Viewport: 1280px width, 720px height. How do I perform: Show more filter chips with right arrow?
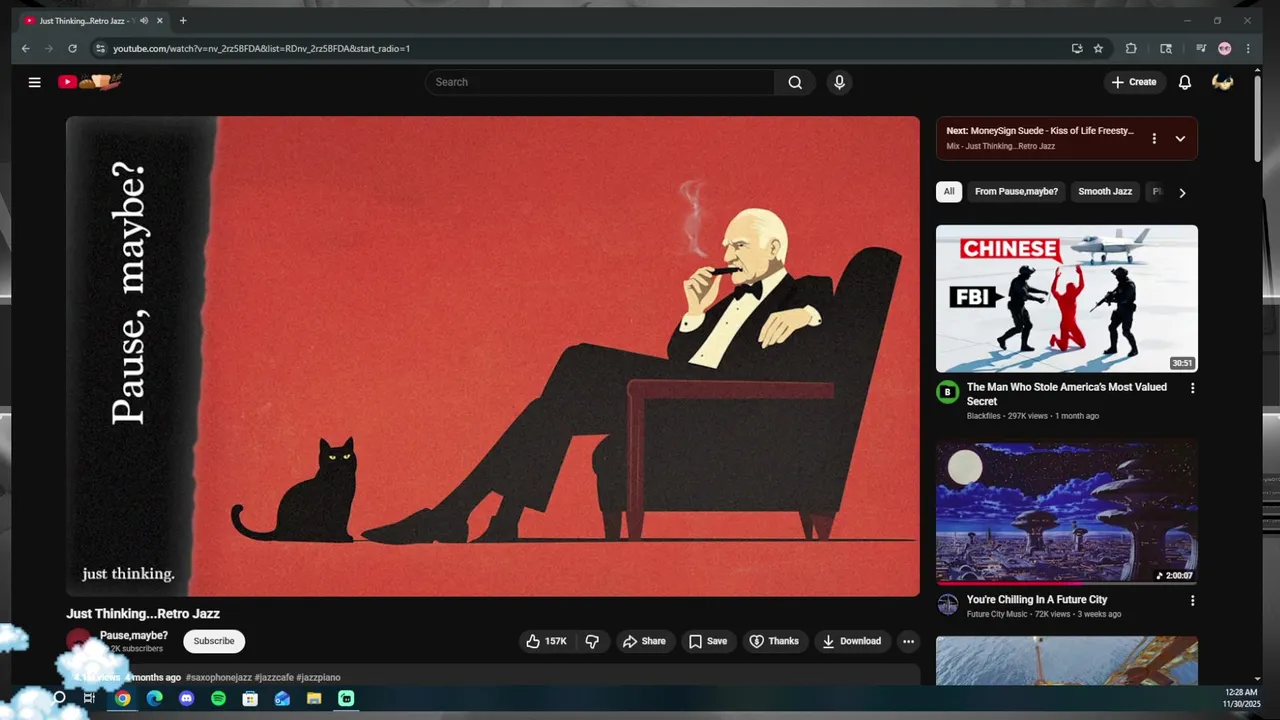coord(1182,193)
